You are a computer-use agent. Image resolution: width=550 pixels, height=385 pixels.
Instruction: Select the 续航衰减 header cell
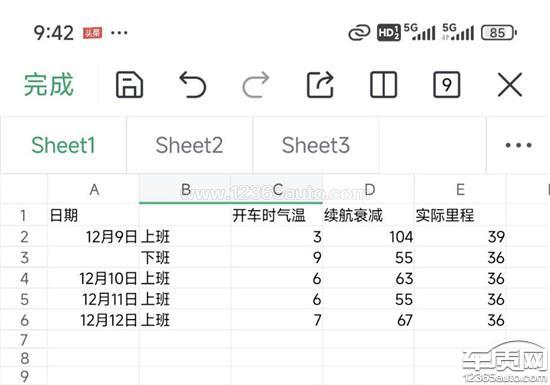coord(368,215)
